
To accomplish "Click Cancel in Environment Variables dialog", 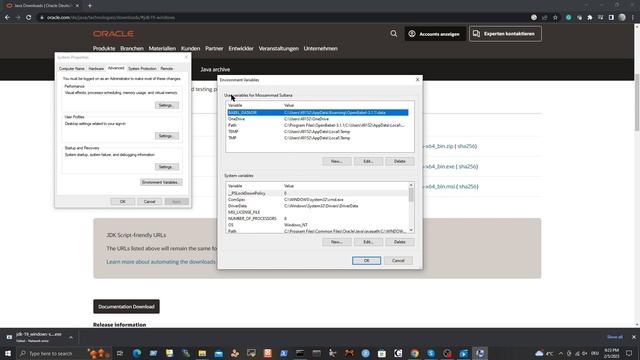I will (398, 260).
